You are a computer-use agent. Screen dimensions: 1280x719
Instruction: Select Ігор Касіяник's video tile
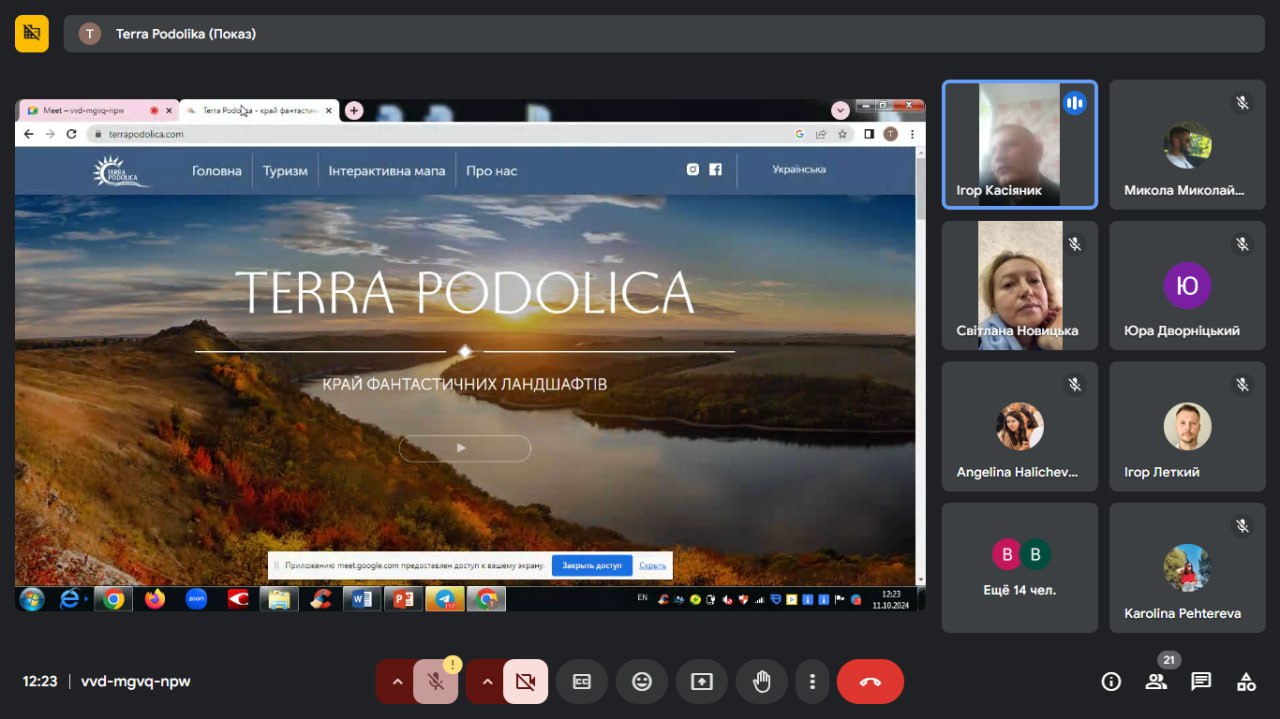pyautogui.click(x=1019, y=145)
